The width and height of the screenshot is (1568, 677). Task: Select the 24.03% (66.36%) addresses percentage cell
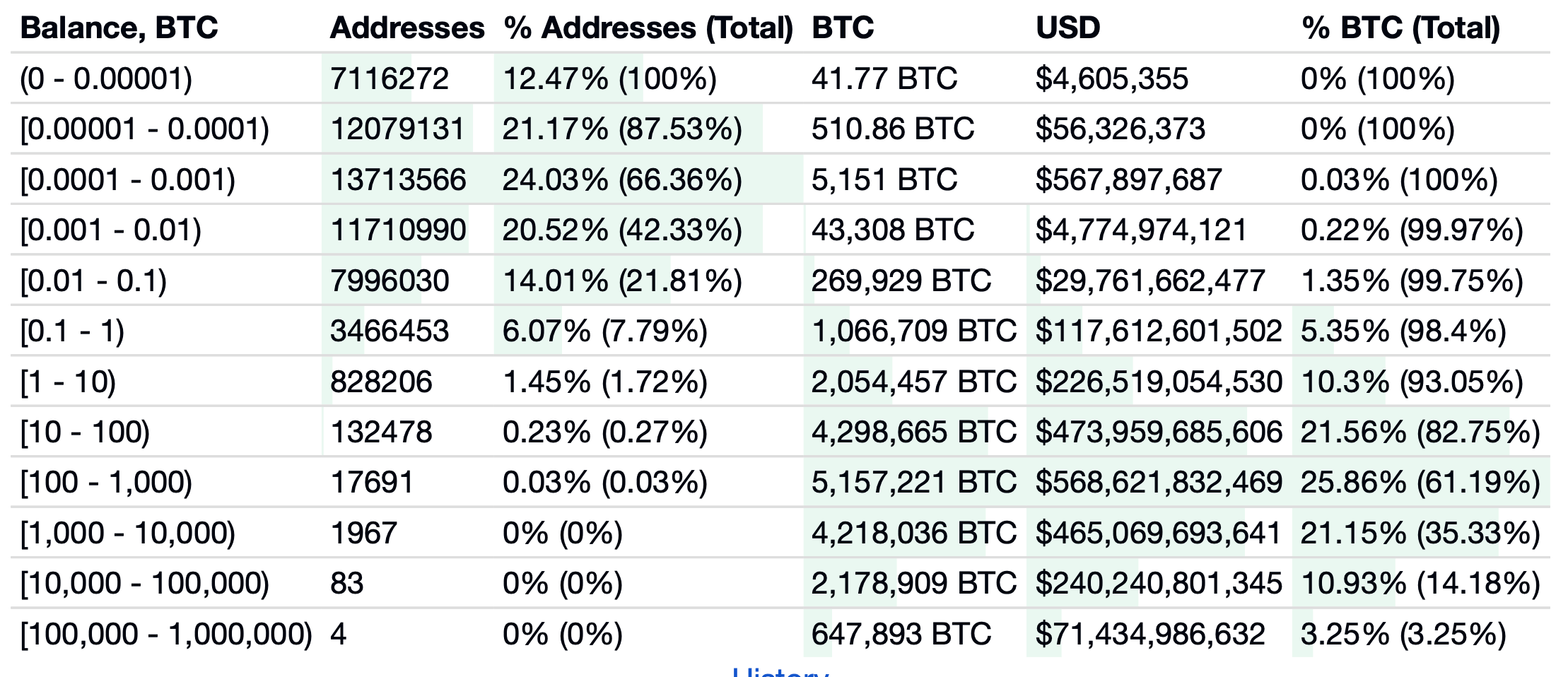click(622, 180)
